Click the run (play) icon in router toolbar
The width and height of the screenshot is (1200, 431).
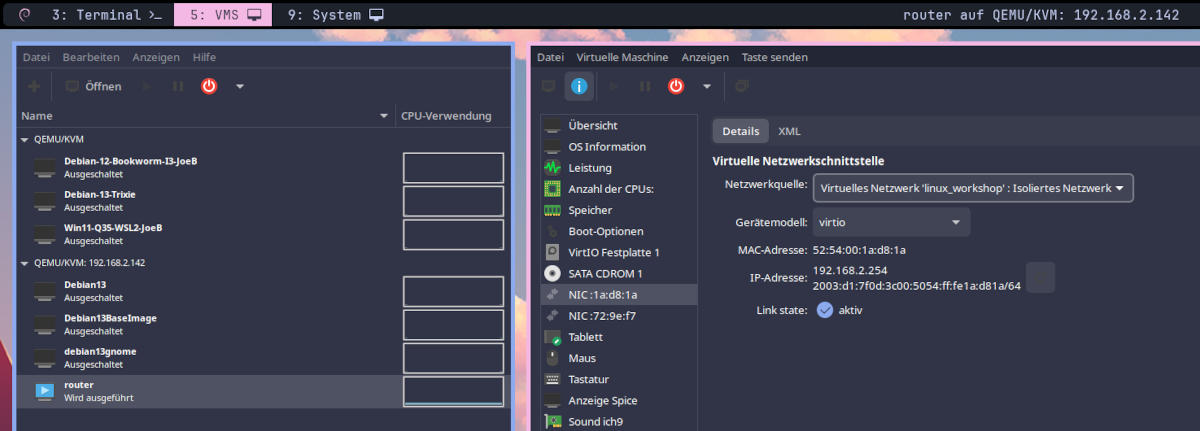point(615,86)
